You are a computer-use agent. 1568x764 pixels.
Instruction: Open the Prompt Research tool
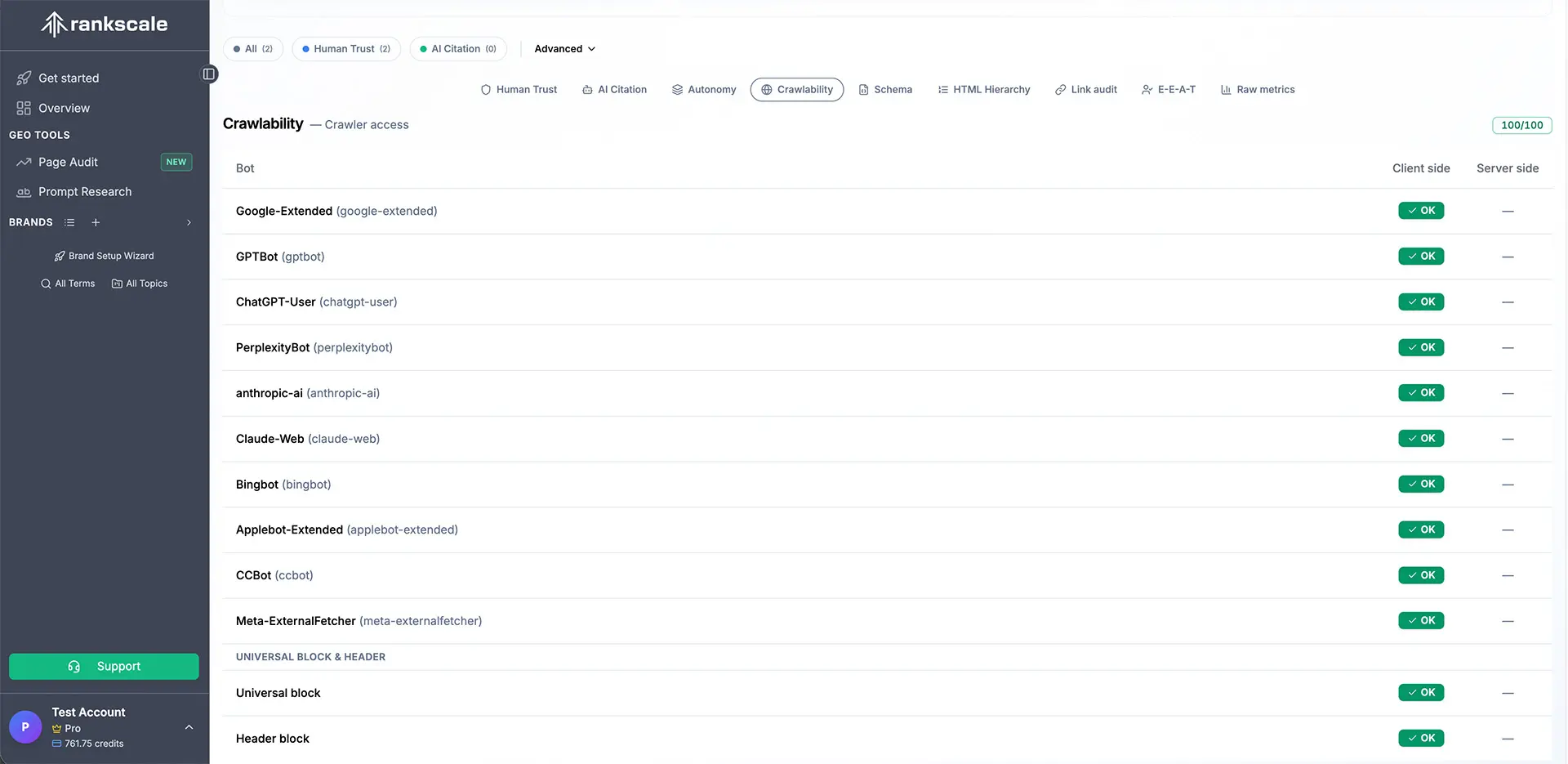click(85, 191)
